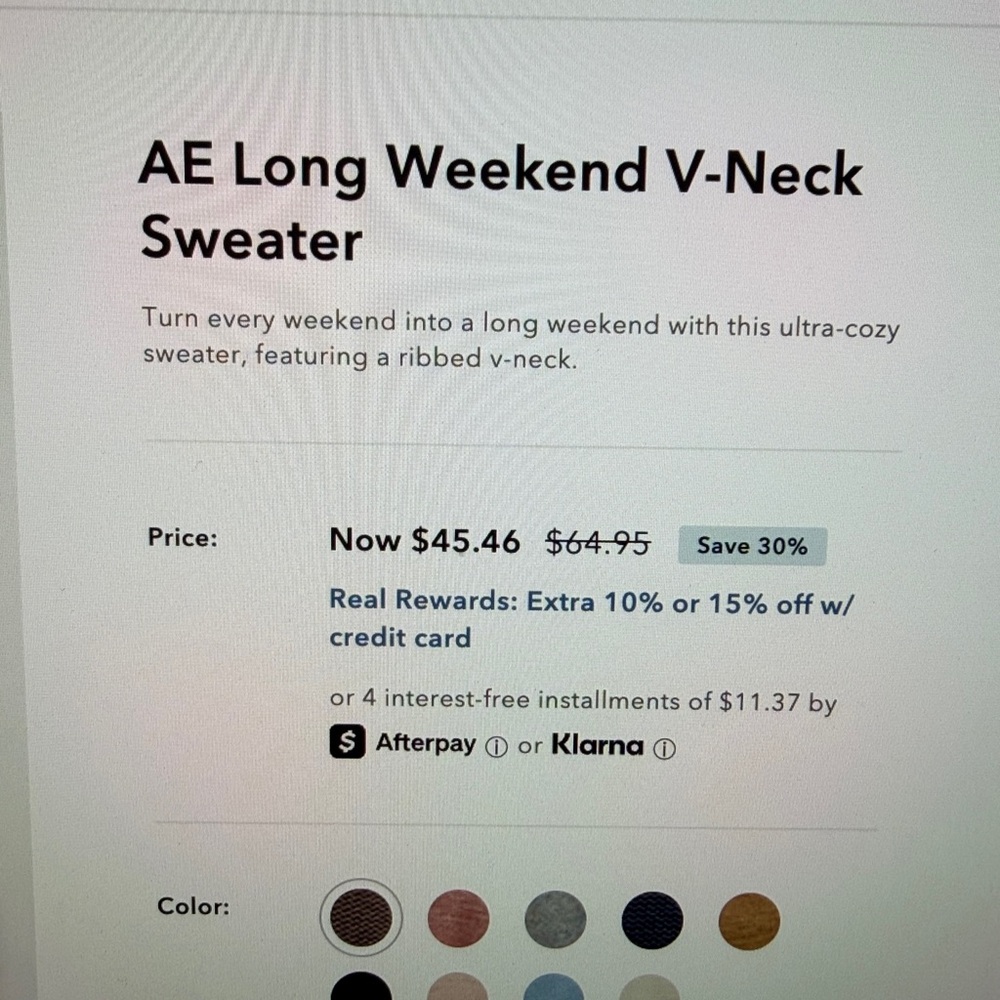The image size is (1000, 1000).
Task: Click the Klarna text link
Action: (x=598, y=745)
